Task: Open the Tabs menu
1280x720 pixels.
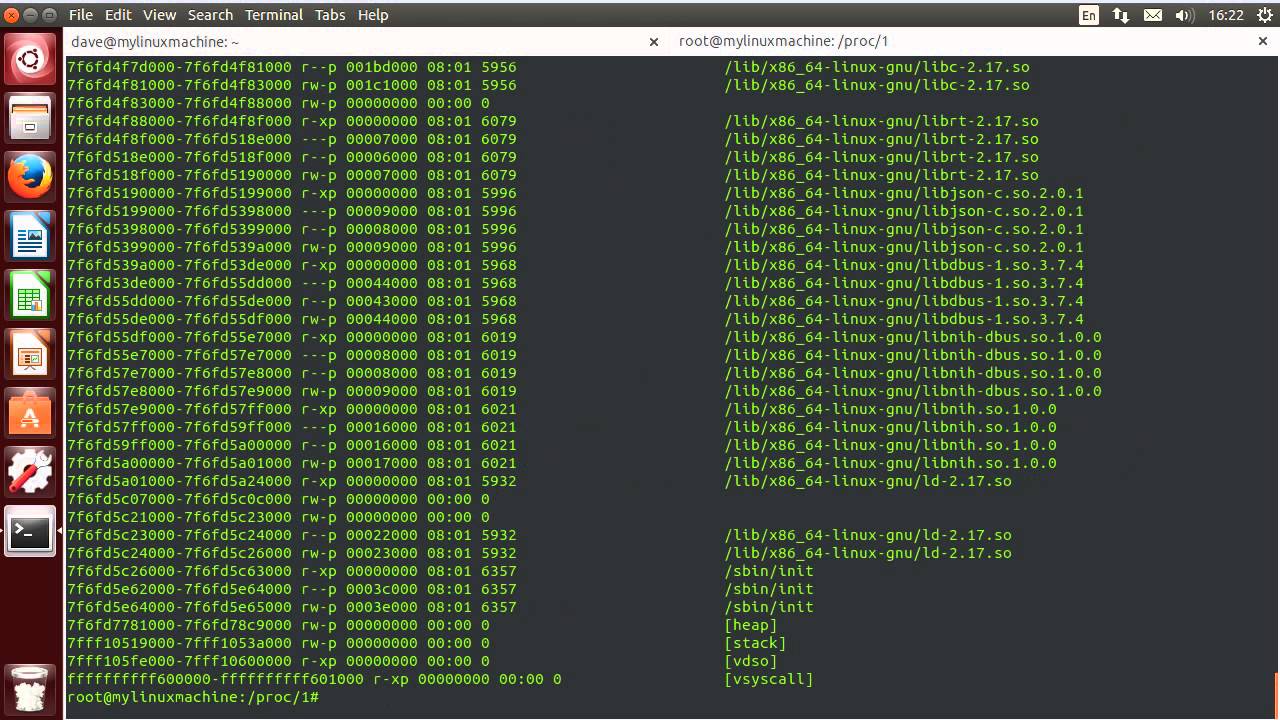Action: tap(330, 15)
